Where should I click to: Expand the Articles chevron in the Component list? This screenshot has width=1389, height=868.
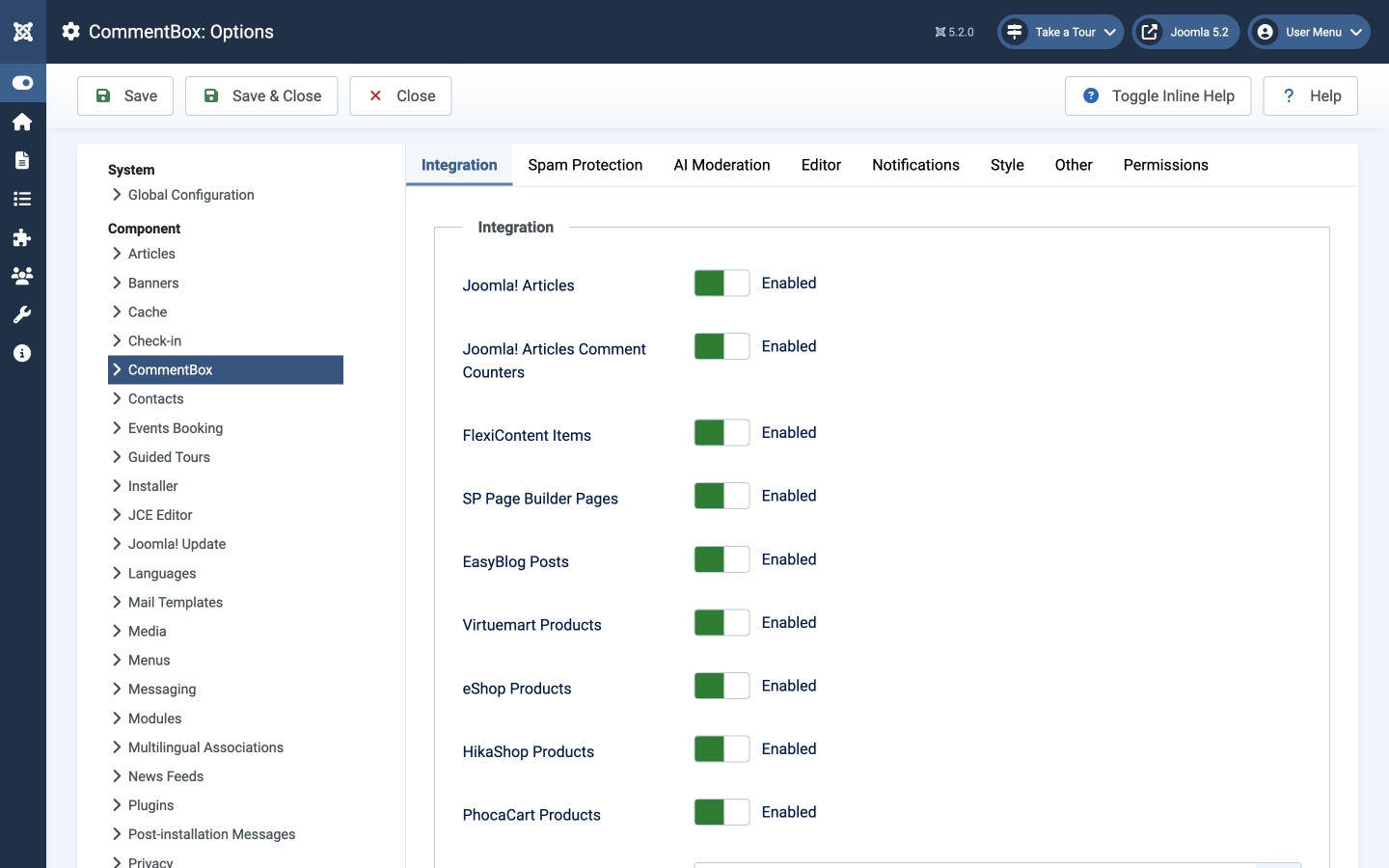117,254
